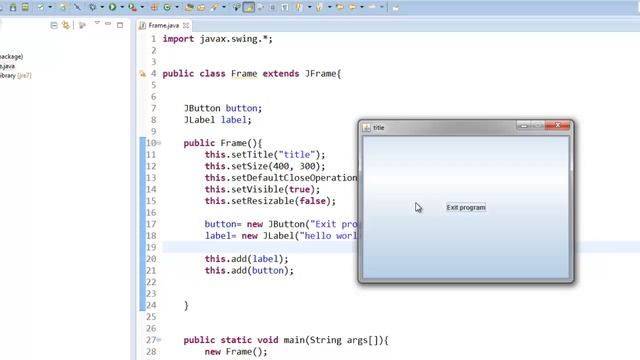Click the this.setTitle("title"); line
This screenshot has width=640, height=360.
click(265, 155)
